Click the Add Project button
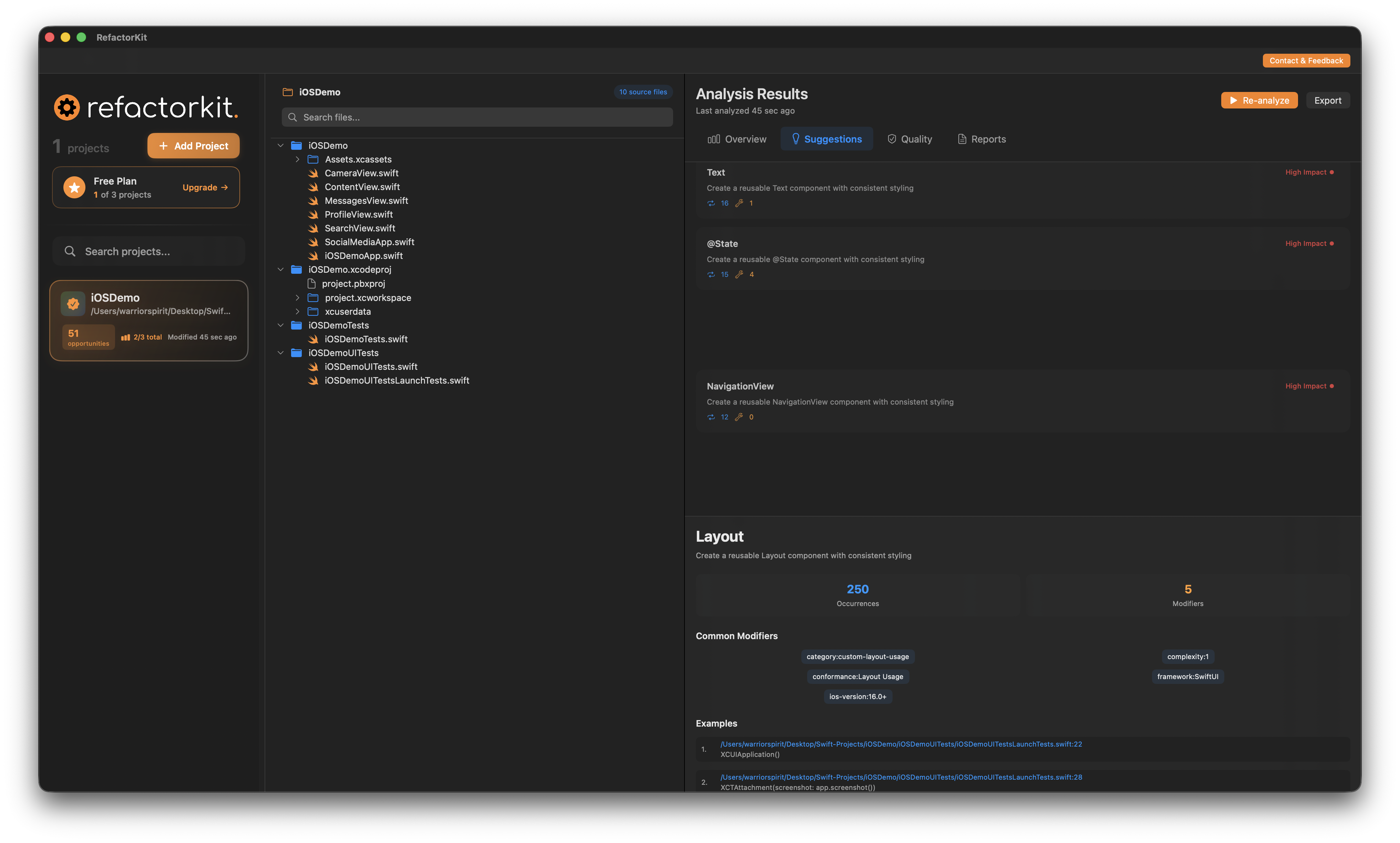 click(194, 146)
